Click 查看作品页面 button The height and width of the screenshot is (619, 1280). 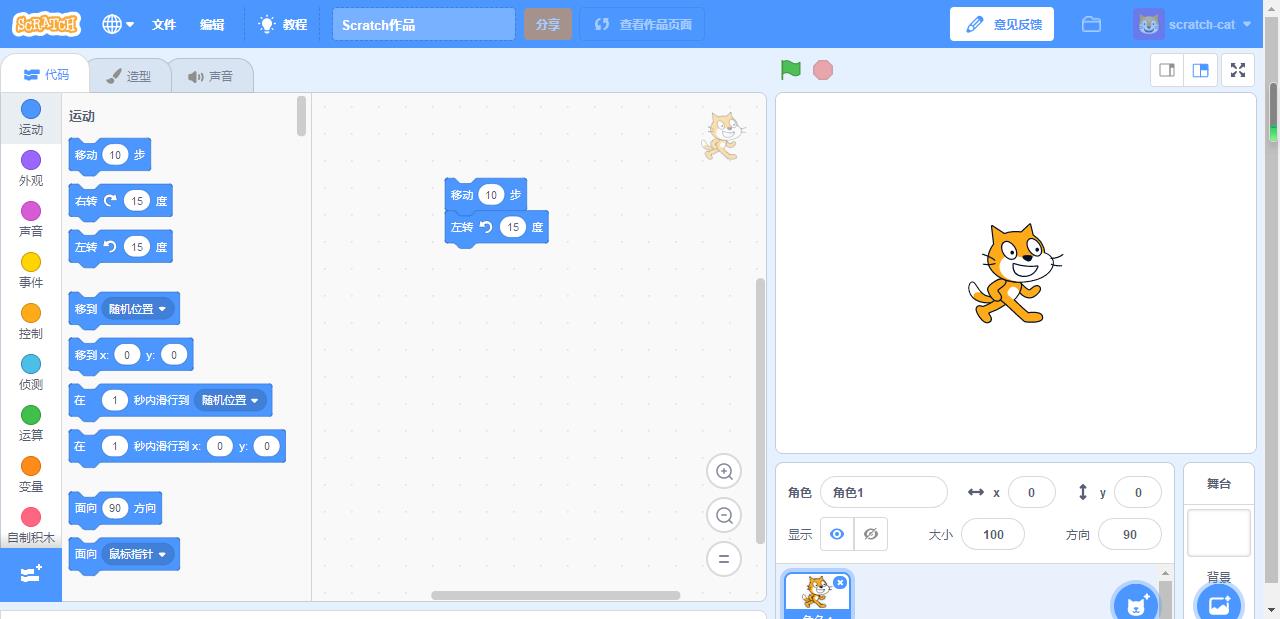642,25
